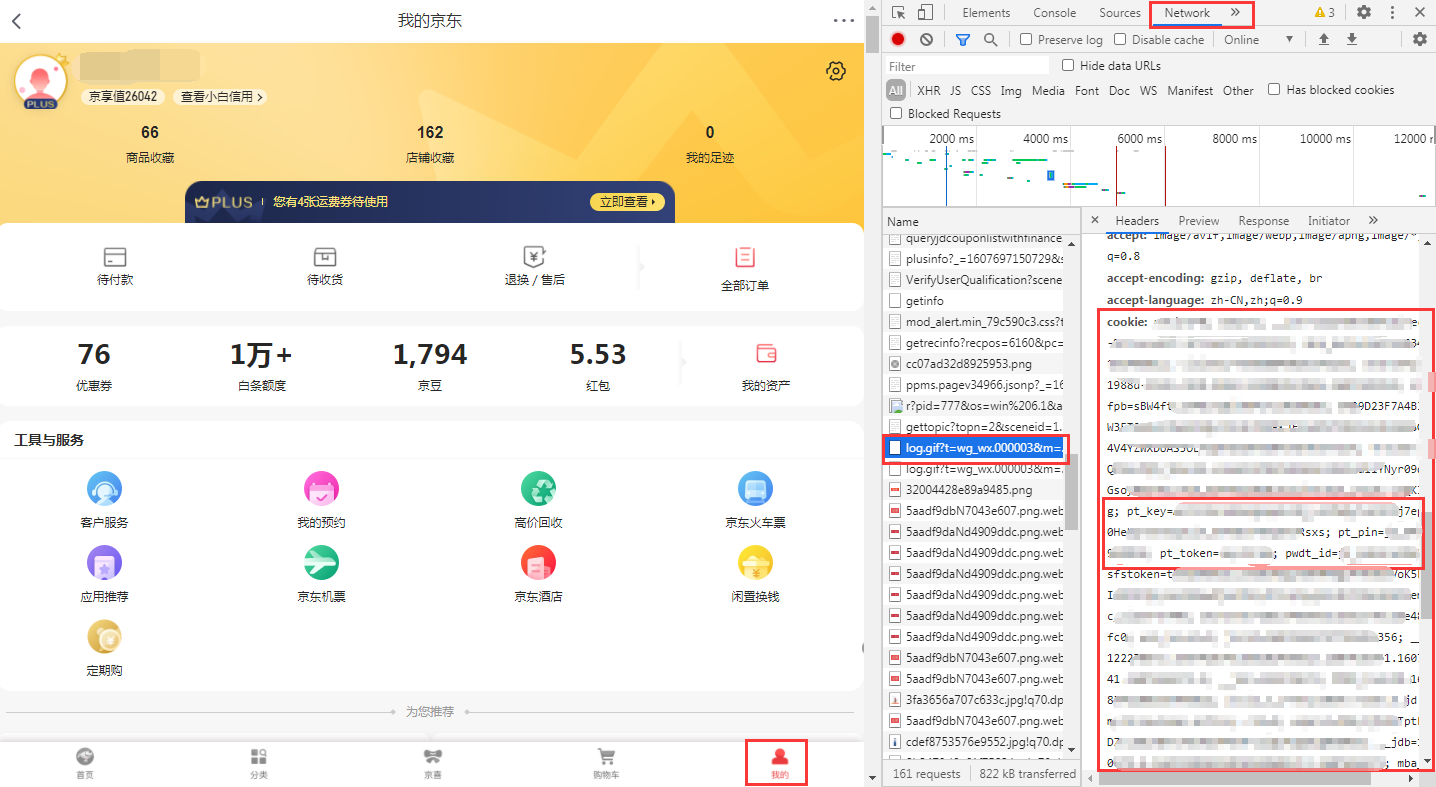
Task: Open DevTools three-dot customize menu
Action: click(x=1392, y=13)
